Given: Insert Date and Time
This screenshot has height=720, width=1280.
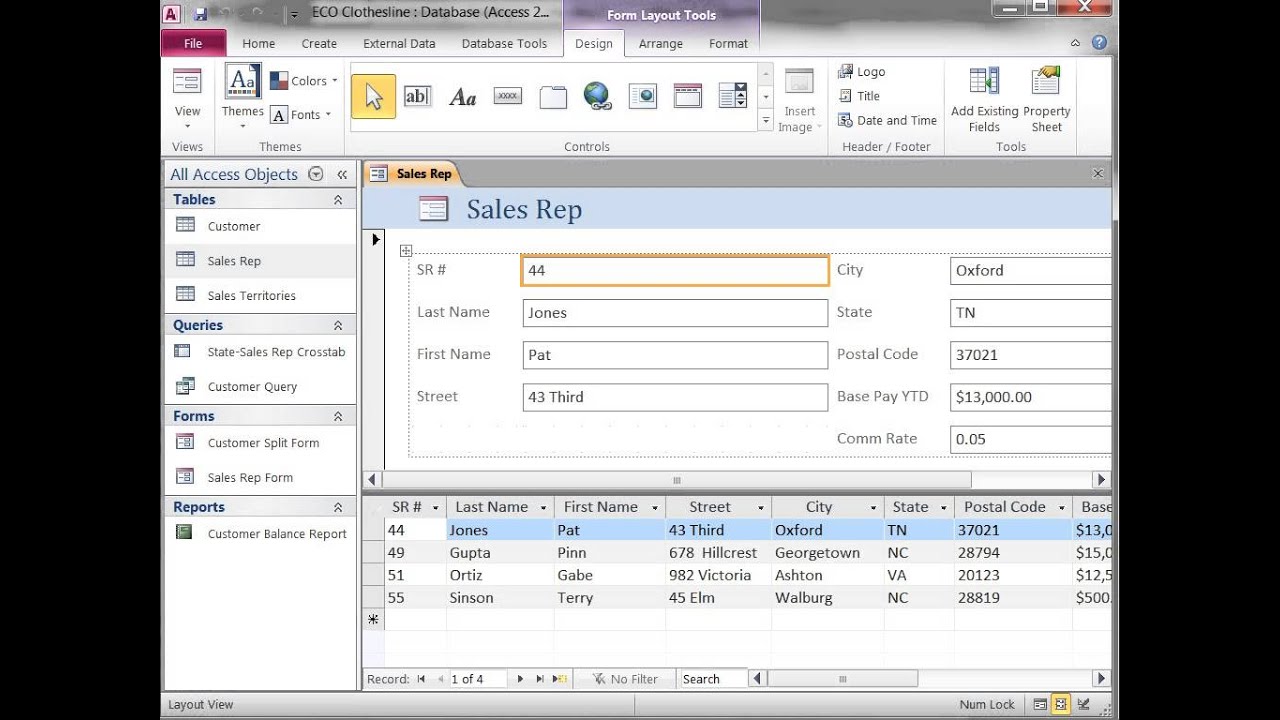Looking at the screenshot, I should [x=887, y=120].
